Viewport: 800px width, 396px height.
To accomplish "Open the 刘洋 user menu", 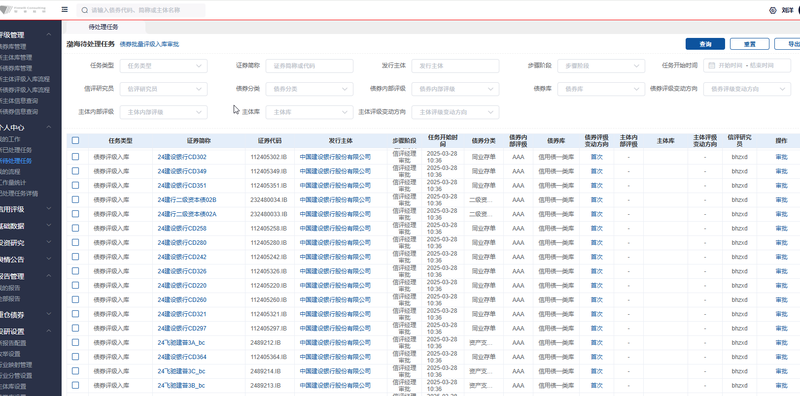I will pos(787,10).
